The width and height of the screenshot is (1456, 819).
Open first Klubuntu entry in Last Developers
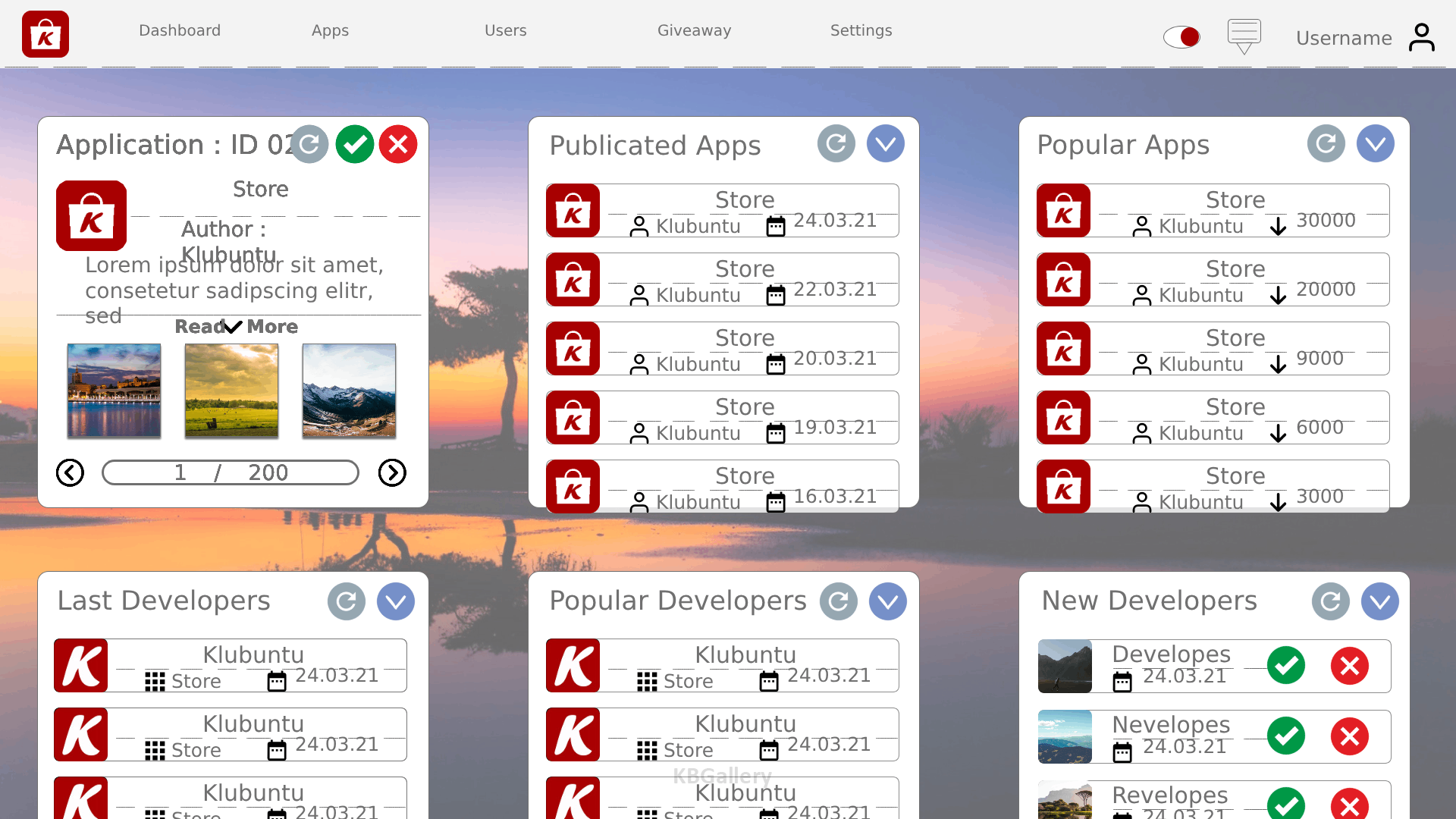click(231, 666)
